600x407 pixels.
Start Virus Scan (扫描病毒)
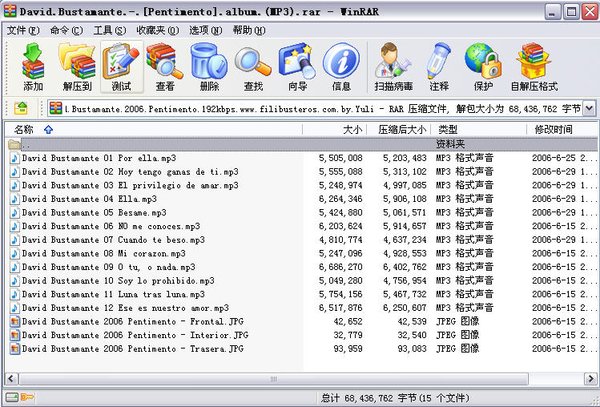pyautogui.click(x=393, y=67)
